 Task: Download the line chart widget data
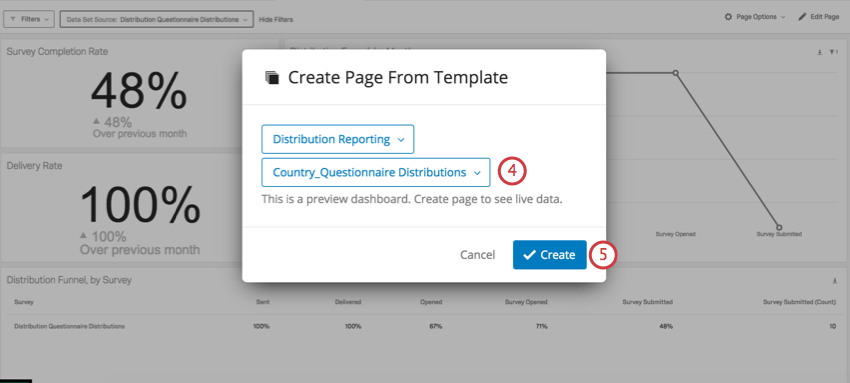819,53
